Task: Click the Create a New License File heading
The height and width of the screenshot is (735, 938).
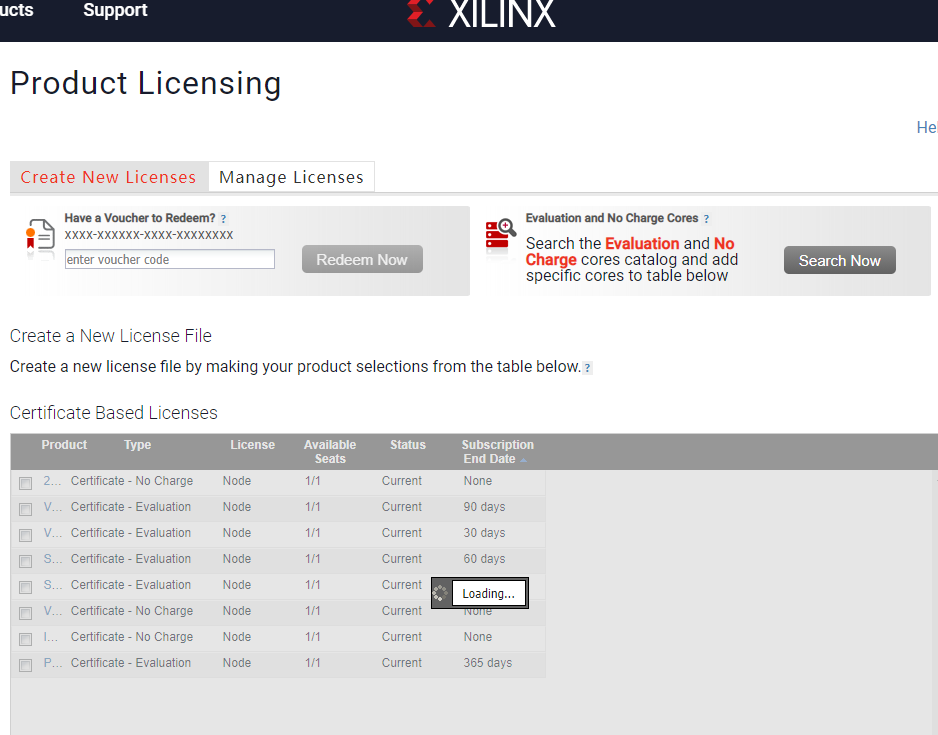Action: click(111, 336)
